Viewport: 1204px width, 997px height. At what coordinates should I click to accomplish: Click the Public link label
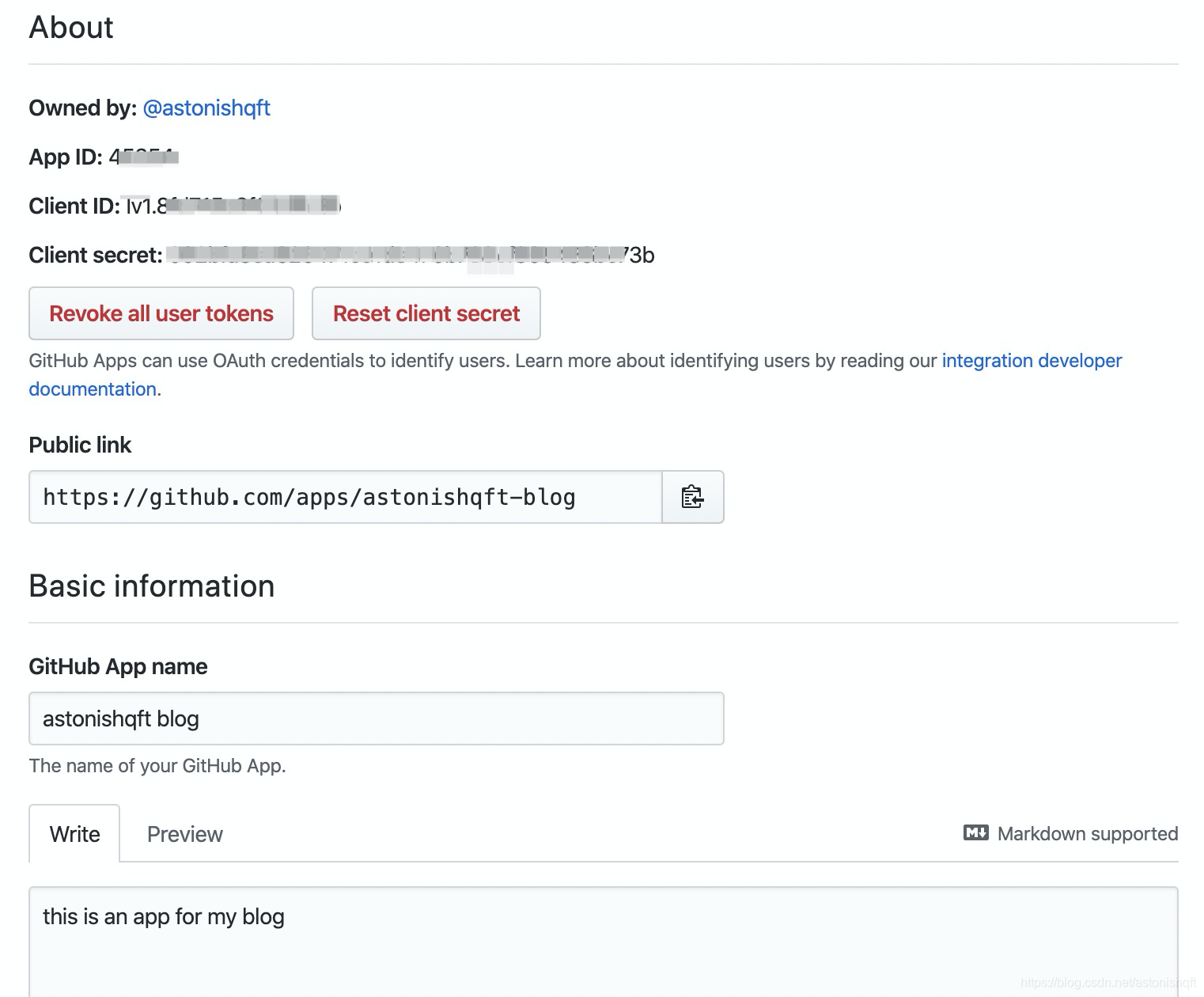(80, 445)
